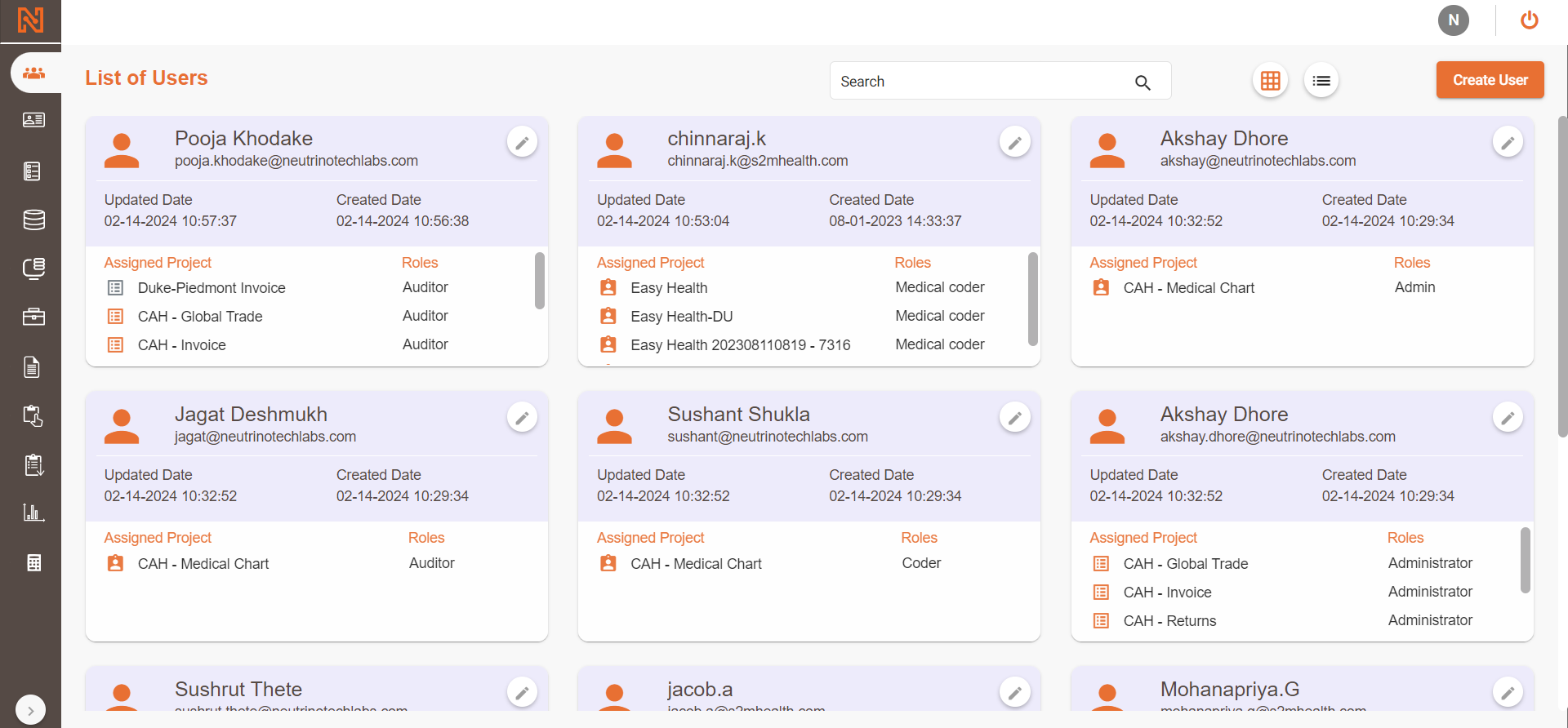The image size is (1568, 728).
Task: Click jagat@neutrinotechlabs.com email
Action: [265, 437]
